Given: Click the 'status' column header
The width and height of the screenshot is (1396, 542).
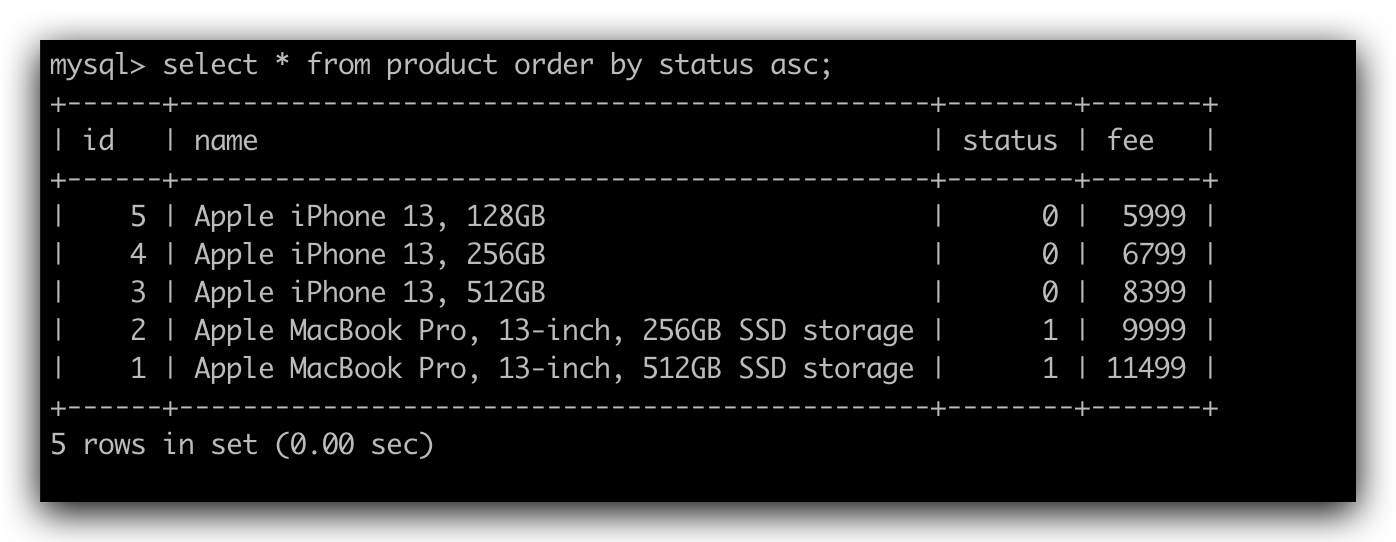Looking at the screenshot, I should pyautogui.click(x=1009, y=141).
